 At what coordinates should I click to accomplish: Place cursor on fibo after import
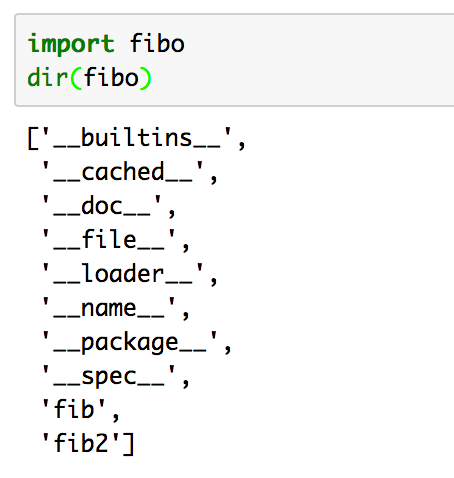pyautogui.click(x=157, y=43)
